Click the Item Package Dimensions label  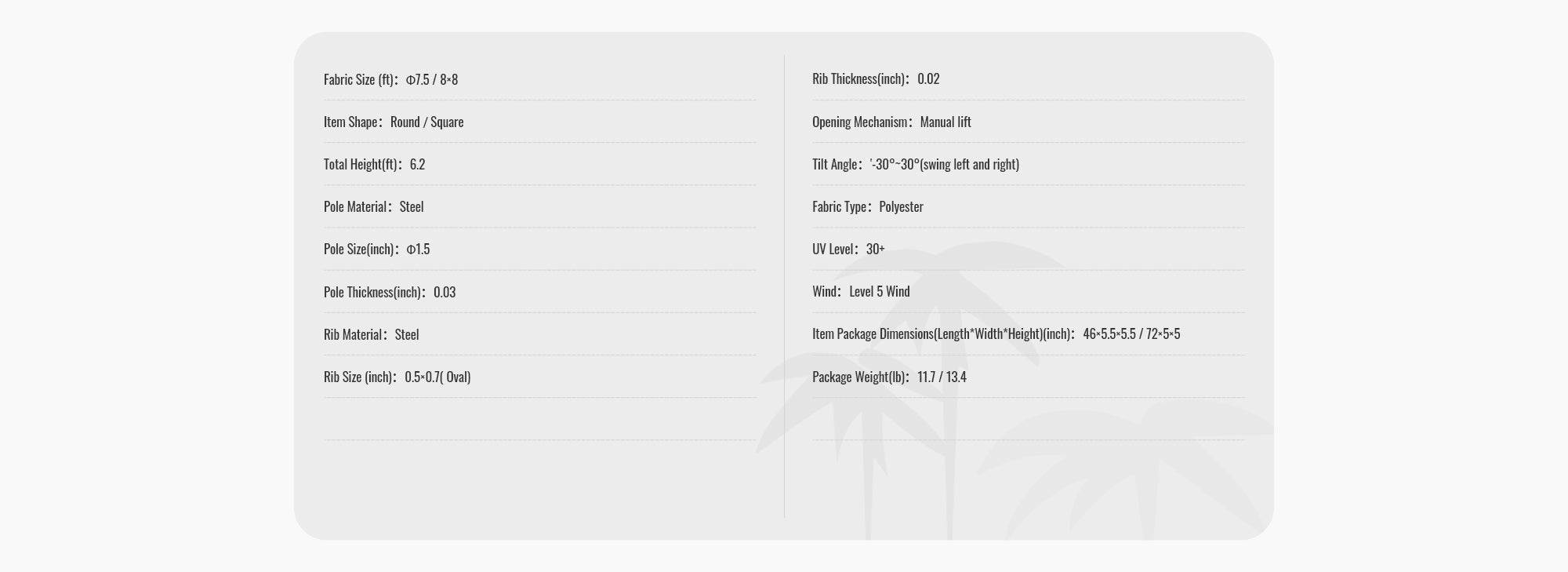coord(942,333)
